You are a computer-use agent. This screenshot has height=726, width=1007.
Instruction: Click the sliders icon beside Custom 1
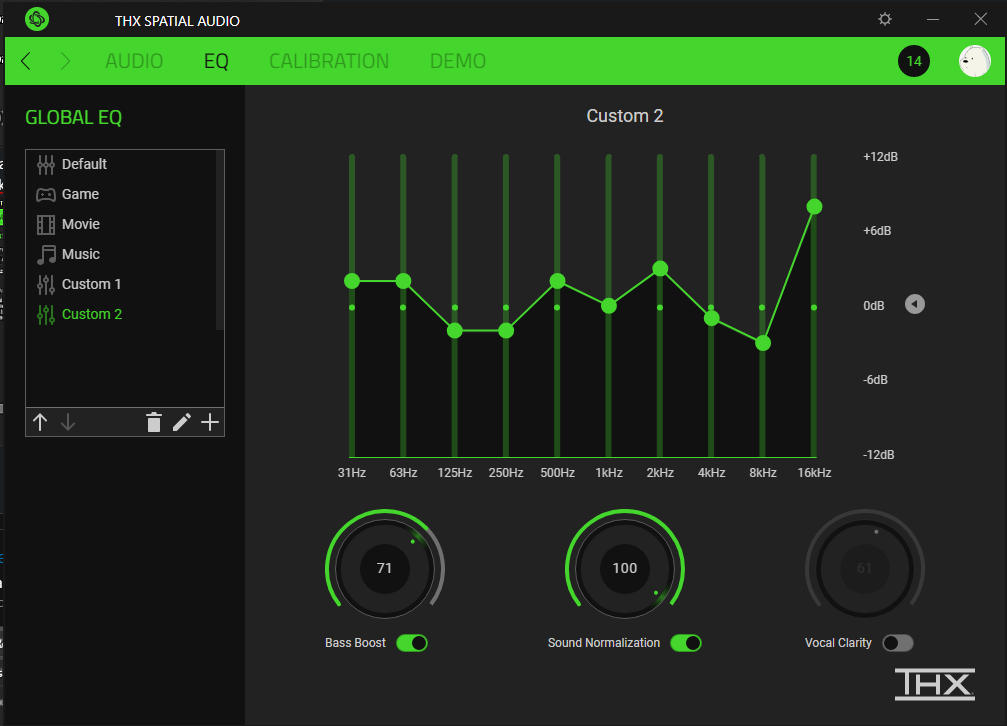tap(46, 284)
